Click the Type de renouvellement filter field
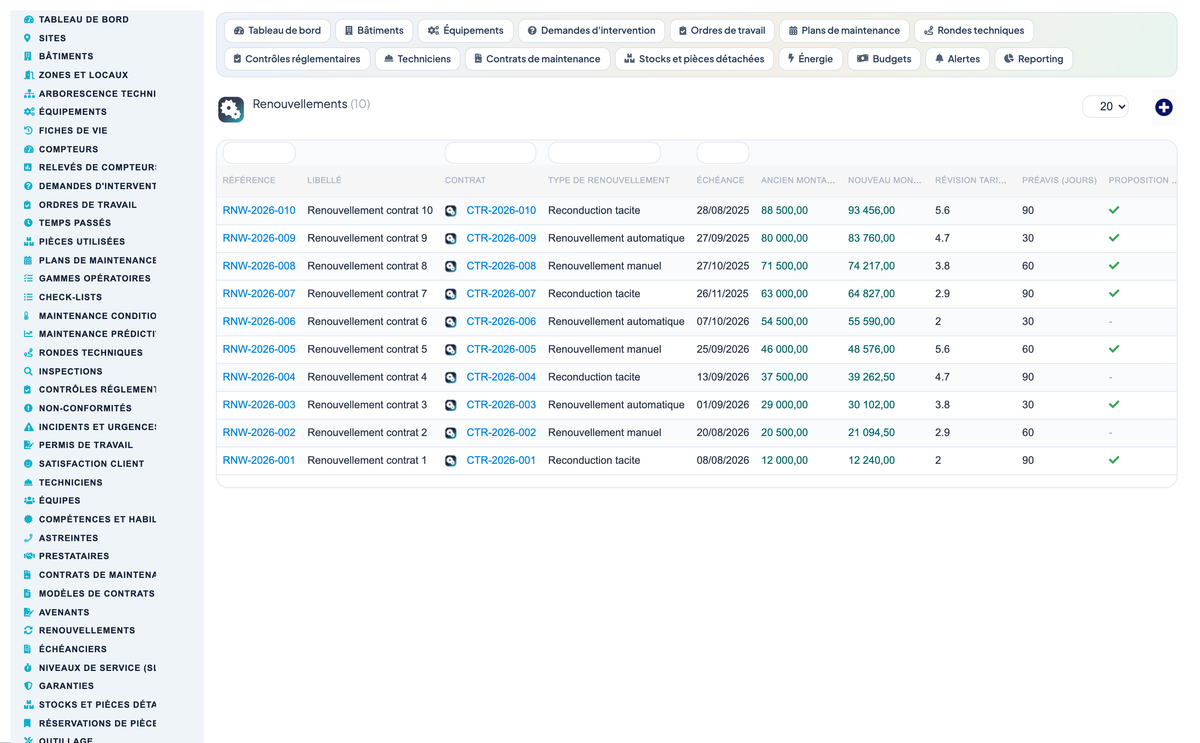The height and width of the screenshot is (743, 1200). [604, 153]
